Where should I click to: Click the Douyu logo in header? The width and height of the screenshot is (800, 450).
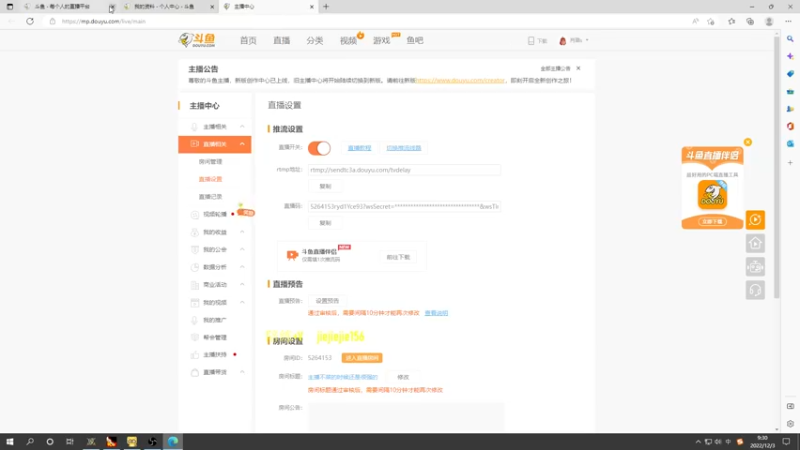click(x=197, y=40)
